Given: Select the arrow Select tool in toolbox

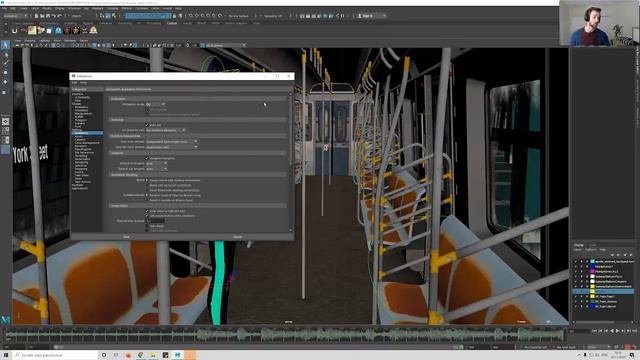Looking at the screenshot, I should click(x=5, y=45).
